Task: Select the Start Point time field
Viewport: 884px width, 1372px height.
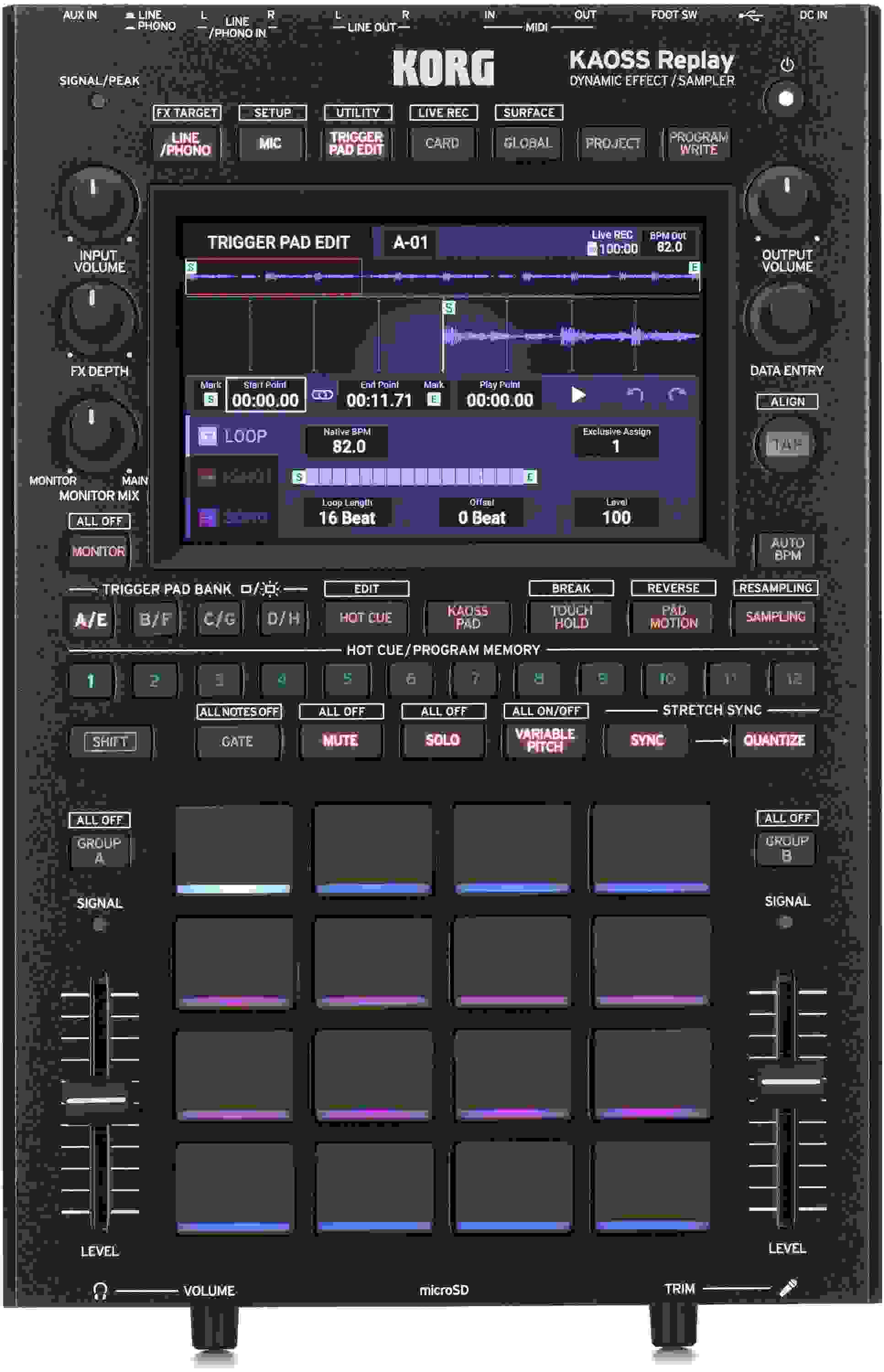Action: coord(266,395)
